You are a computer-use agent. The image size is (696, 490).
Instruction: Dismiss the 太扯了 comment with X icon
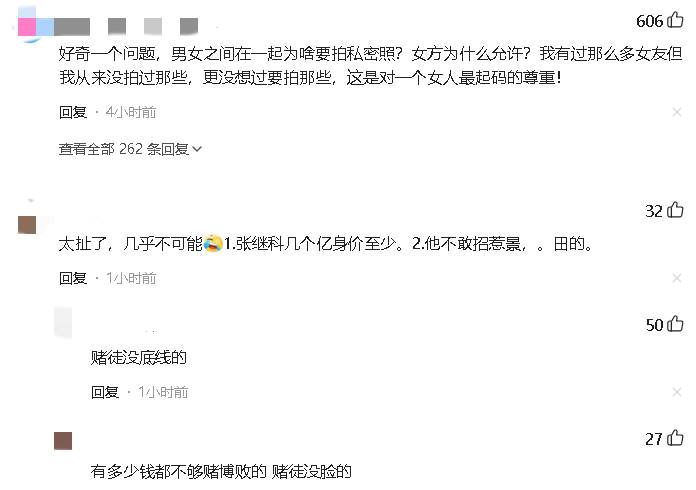[x=676, y=278]
